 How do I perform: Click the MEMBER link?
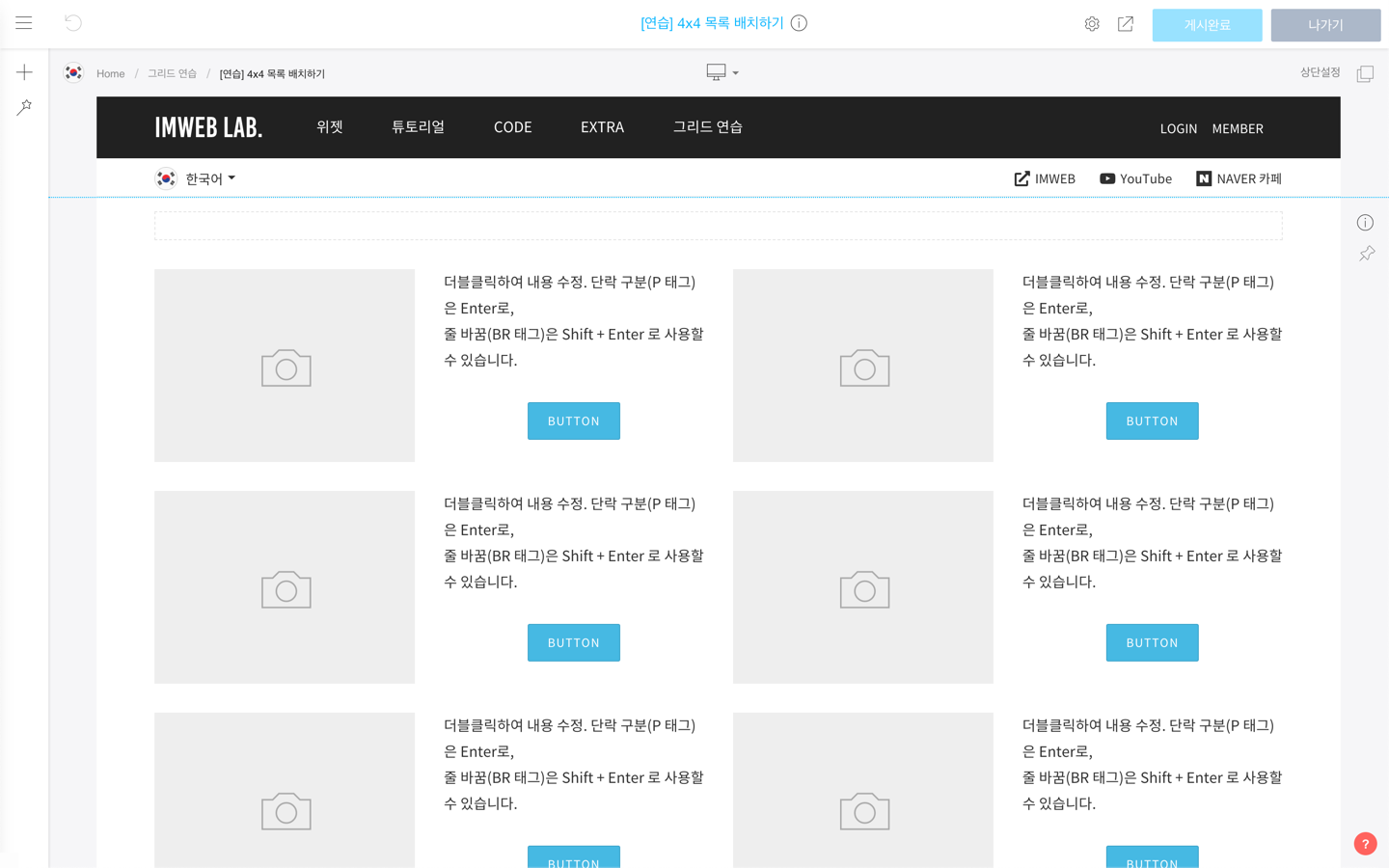point(1238,128)
